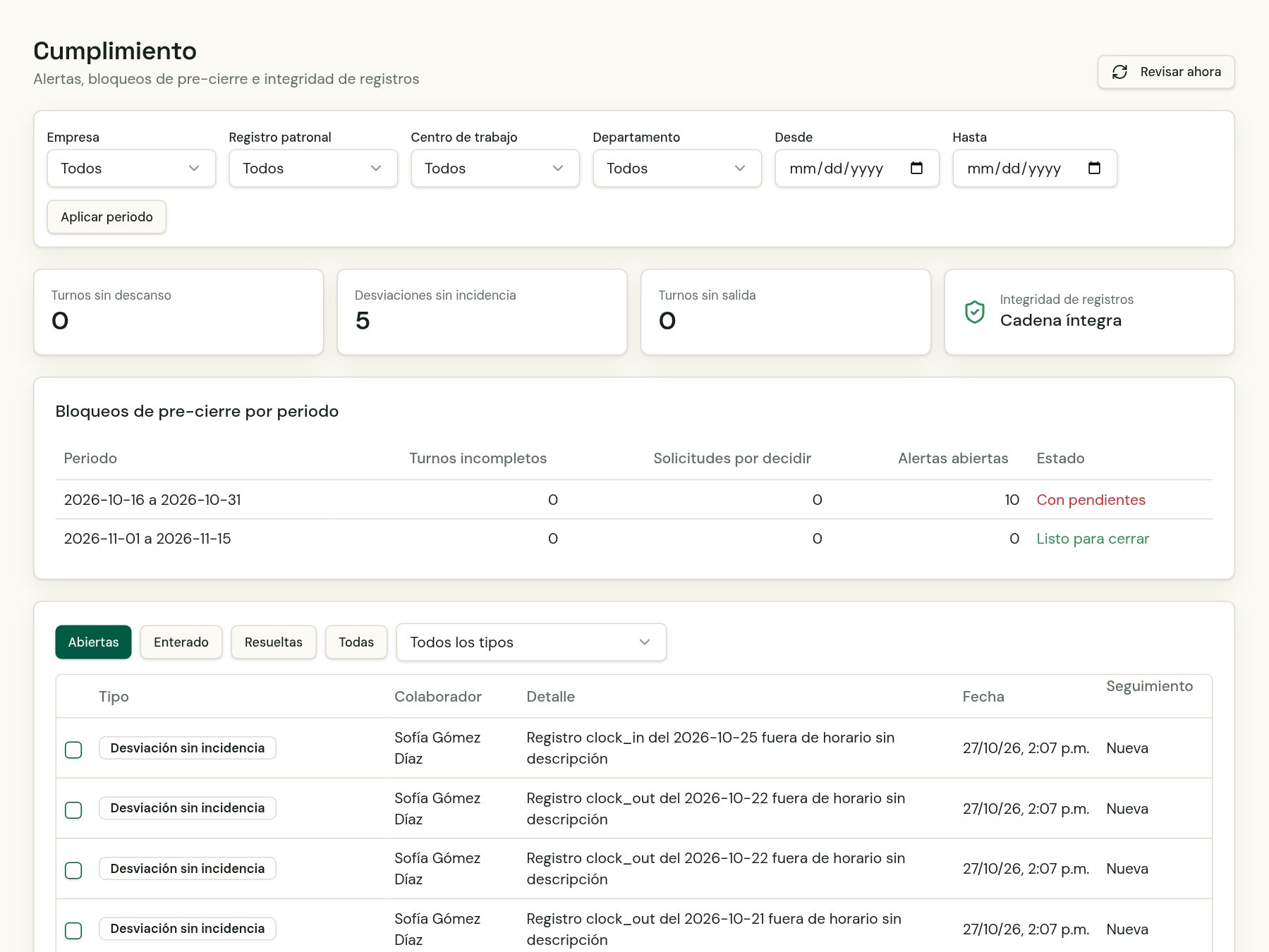Click the Aplicar periodo button
The width and height of the screenshot is (1269, 952).
tap(107, 216)
